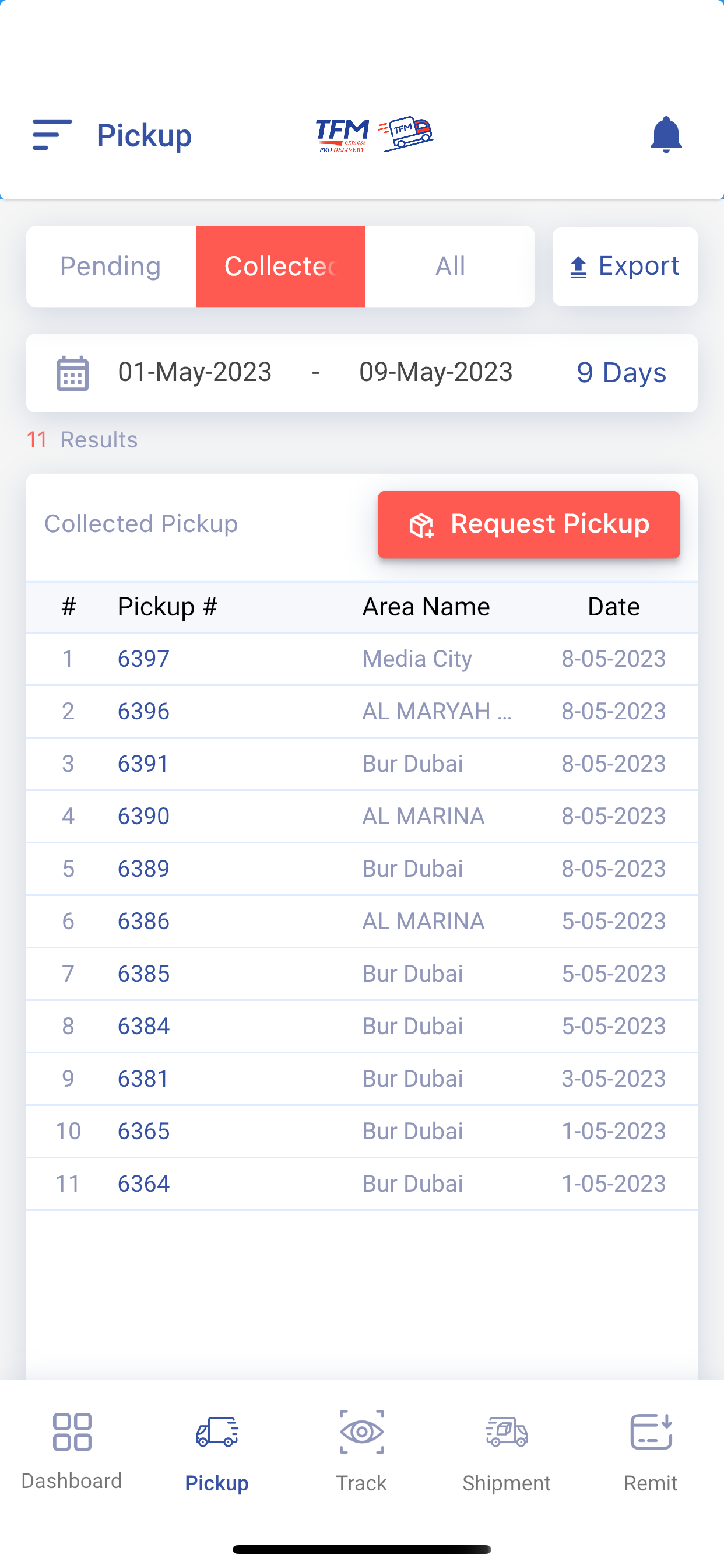Switch to the All tab

click(x=450, y=267)
